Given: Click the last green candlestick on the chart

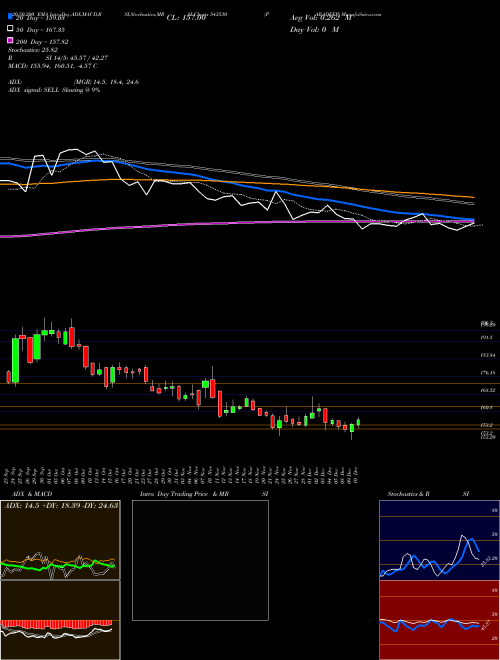Looking at the screenshot, I should click(358, 423).
